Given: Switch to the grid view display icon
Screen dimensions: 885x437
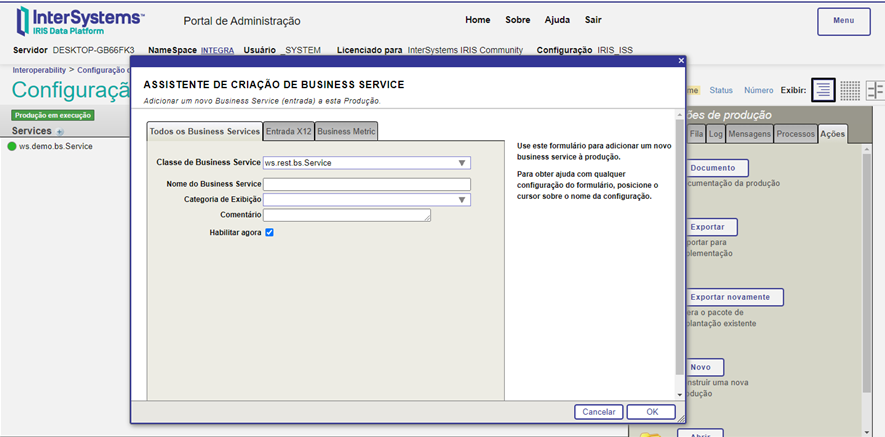Looking at the screenshot, I should click(x=849, y=90).
